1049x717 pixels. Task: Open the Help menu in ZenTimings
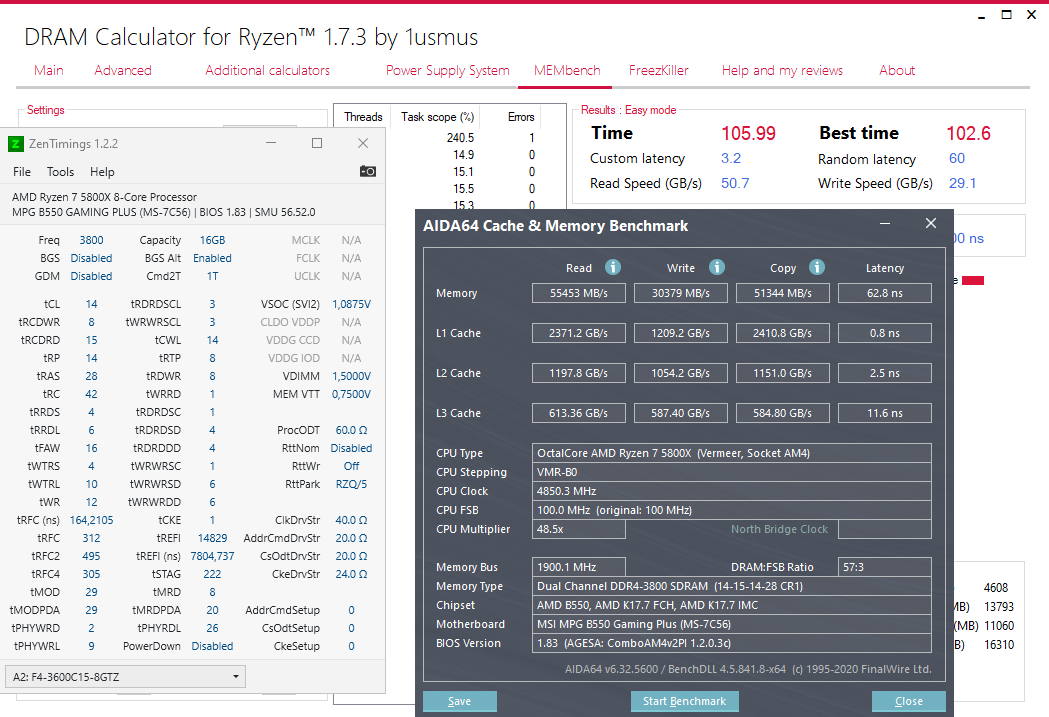[102, 172]
